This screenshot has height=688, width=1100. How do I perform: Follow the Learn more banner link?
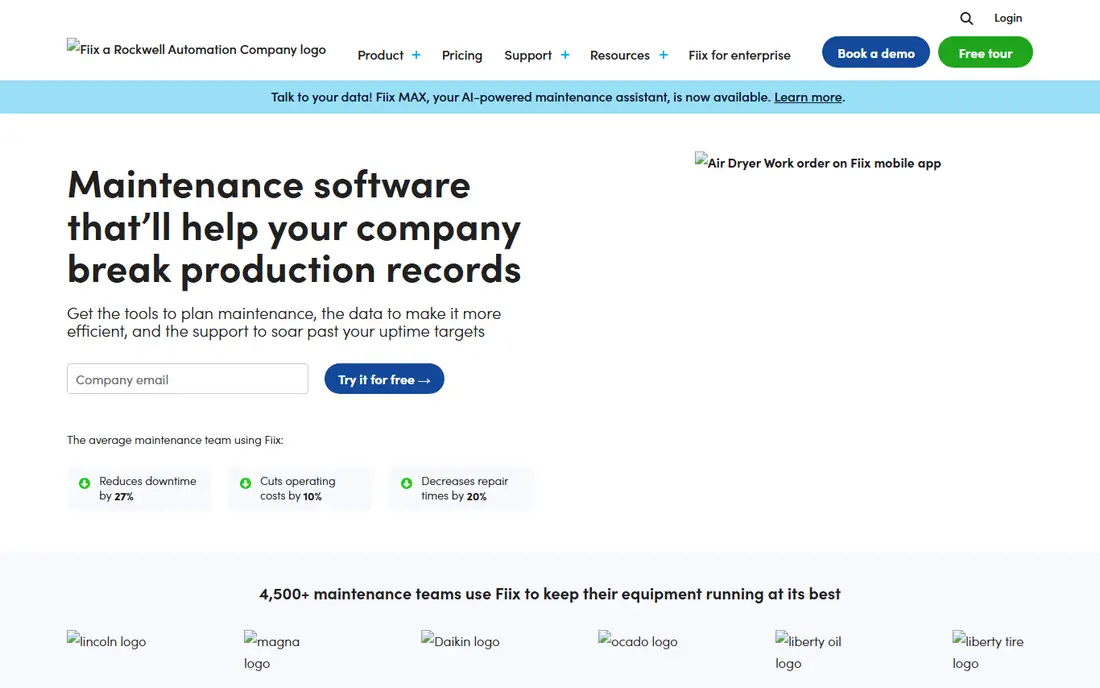(807, 97)
